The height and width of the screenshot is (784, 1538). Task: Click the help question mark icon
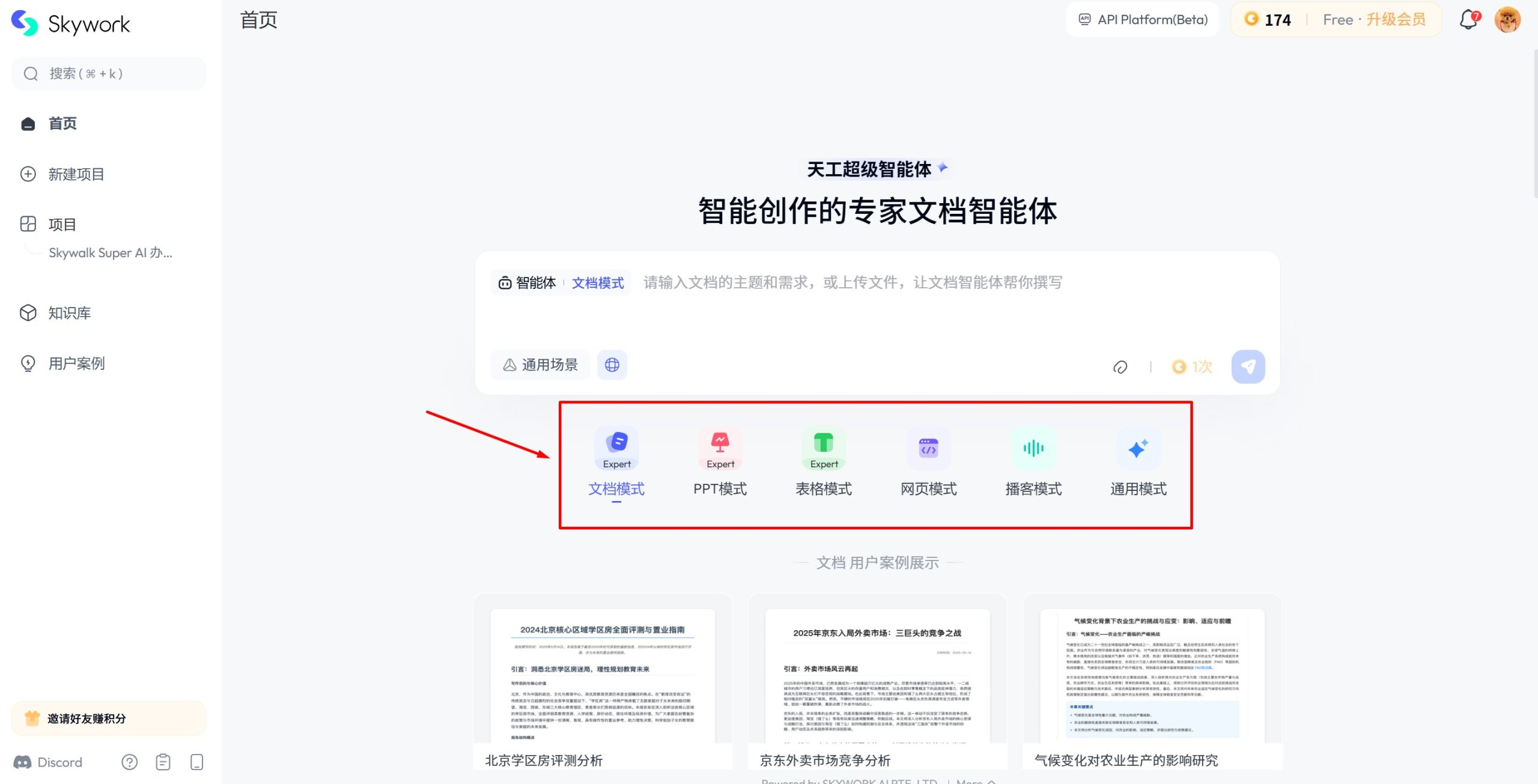129,762
